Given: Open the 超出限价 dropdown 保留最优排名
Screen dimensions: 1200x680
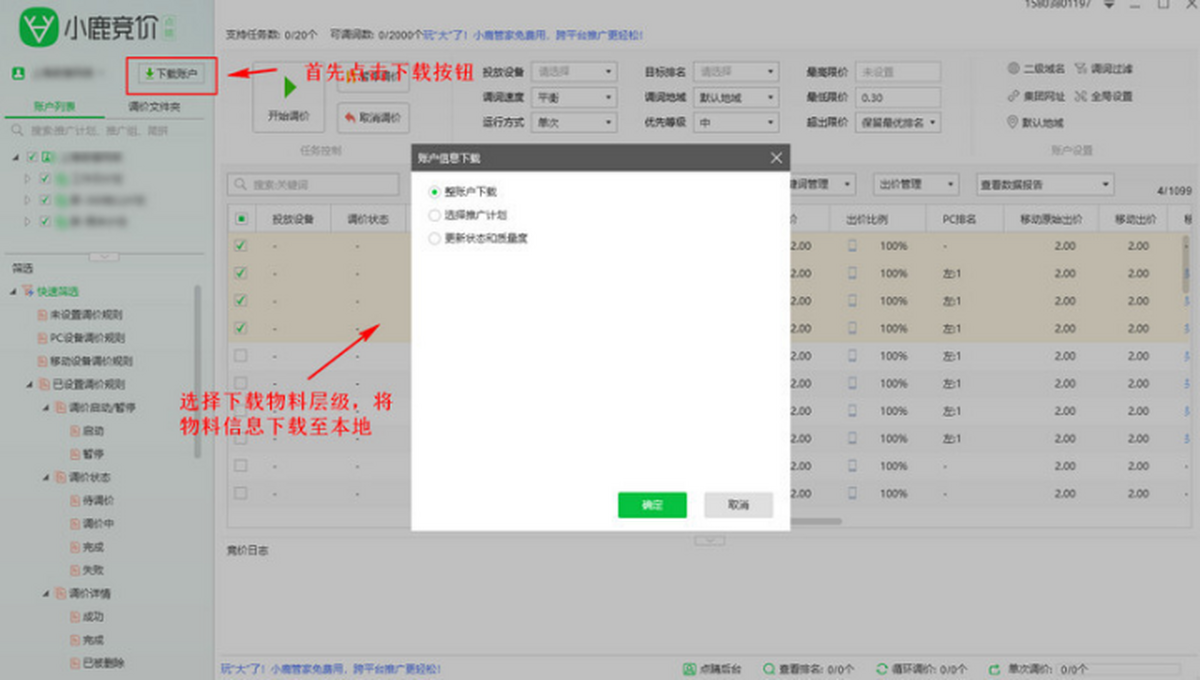Looking at the screenshot, I should [898, 122].
